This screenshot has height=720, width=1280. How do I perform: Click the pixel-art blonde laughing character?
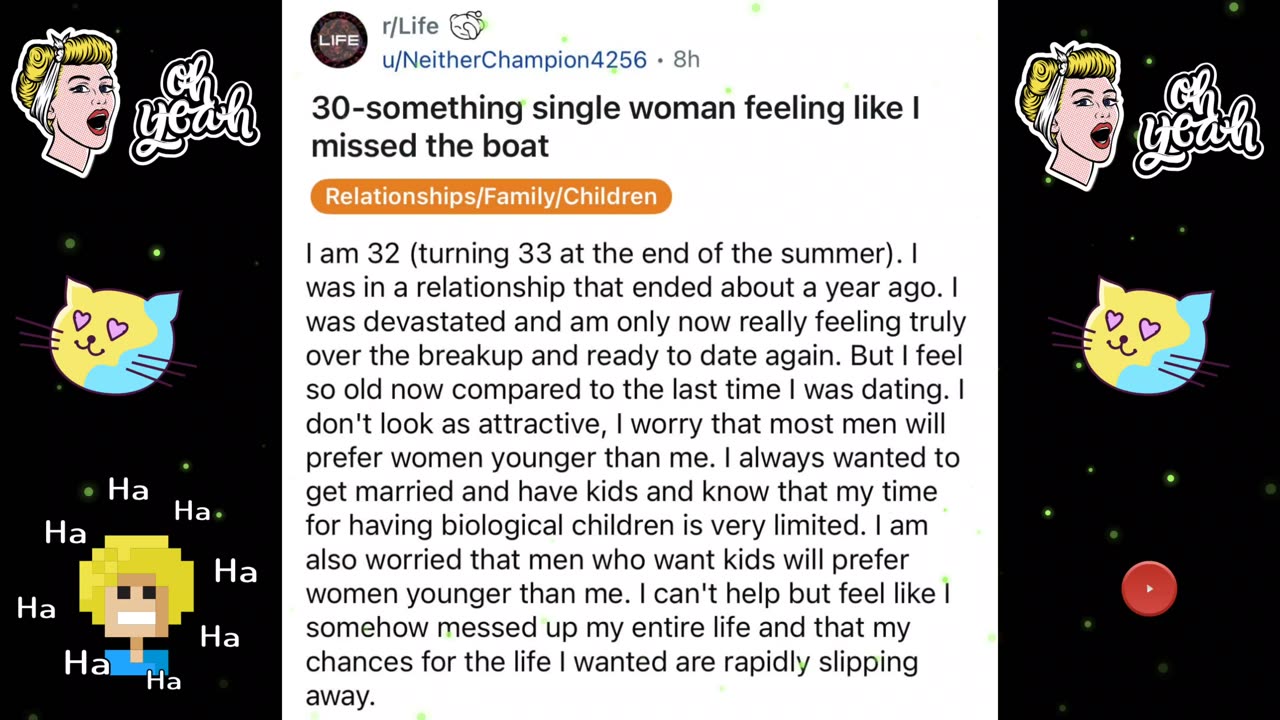point(137,604)
